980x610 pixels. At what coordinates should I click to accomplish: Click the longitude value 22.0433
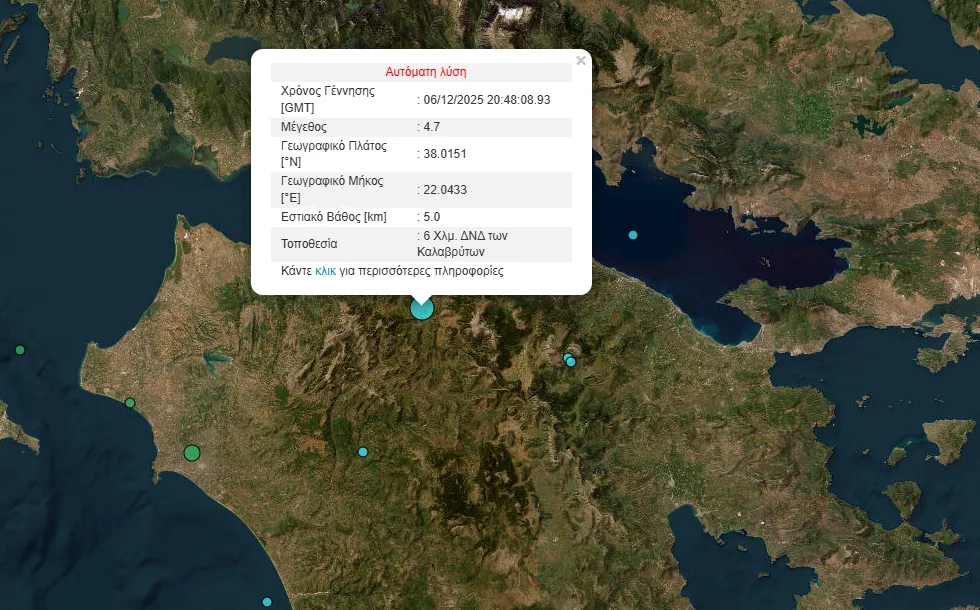pyautogui.click(x=445, y=190)
